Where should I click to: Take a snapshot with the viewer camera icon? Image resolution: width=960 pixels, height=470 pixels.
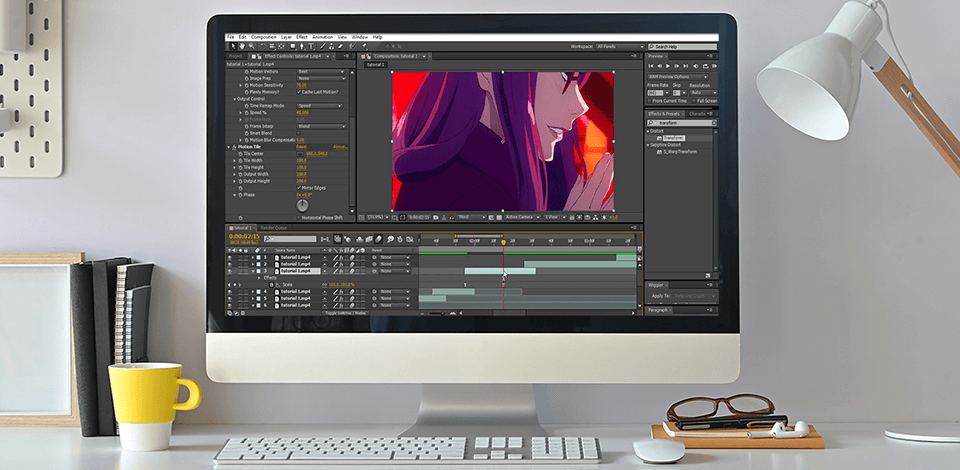[436, 217]
